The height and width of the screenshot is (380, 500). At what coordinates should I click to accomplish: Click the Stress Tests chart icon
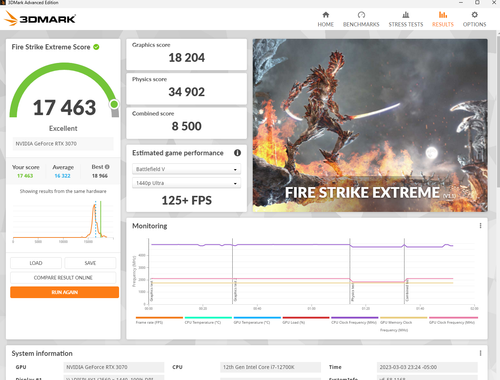(x=406, y=15)
